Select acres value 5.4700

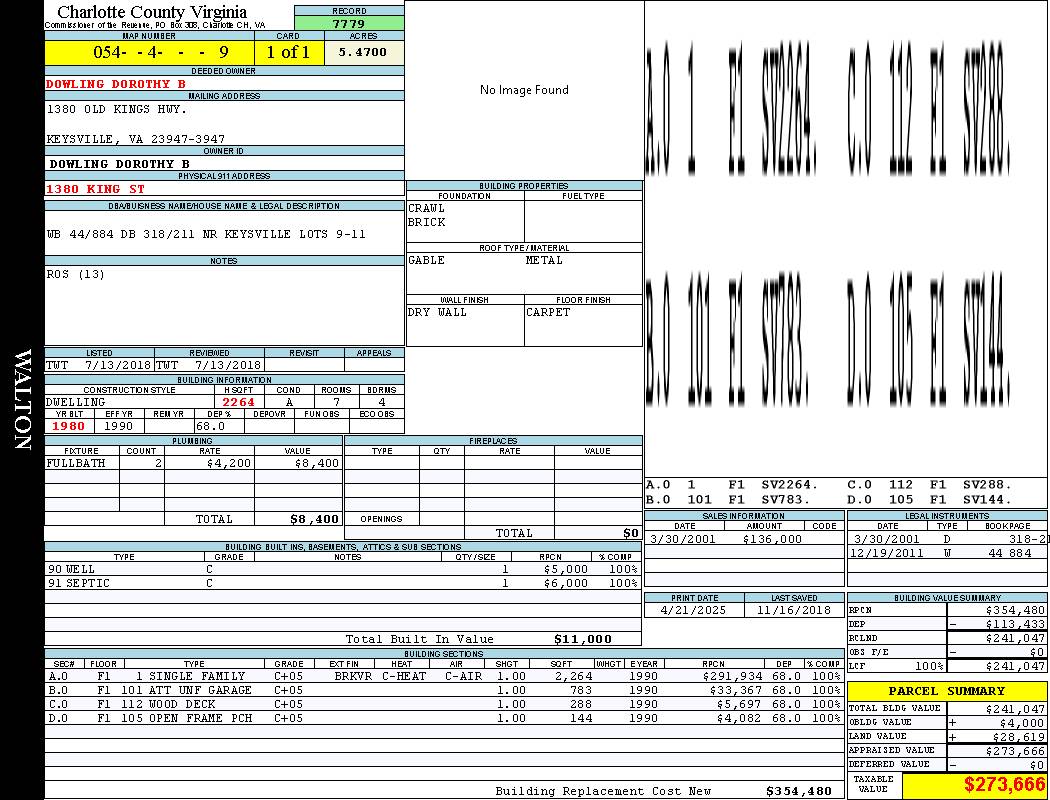(x=362, y=52)
